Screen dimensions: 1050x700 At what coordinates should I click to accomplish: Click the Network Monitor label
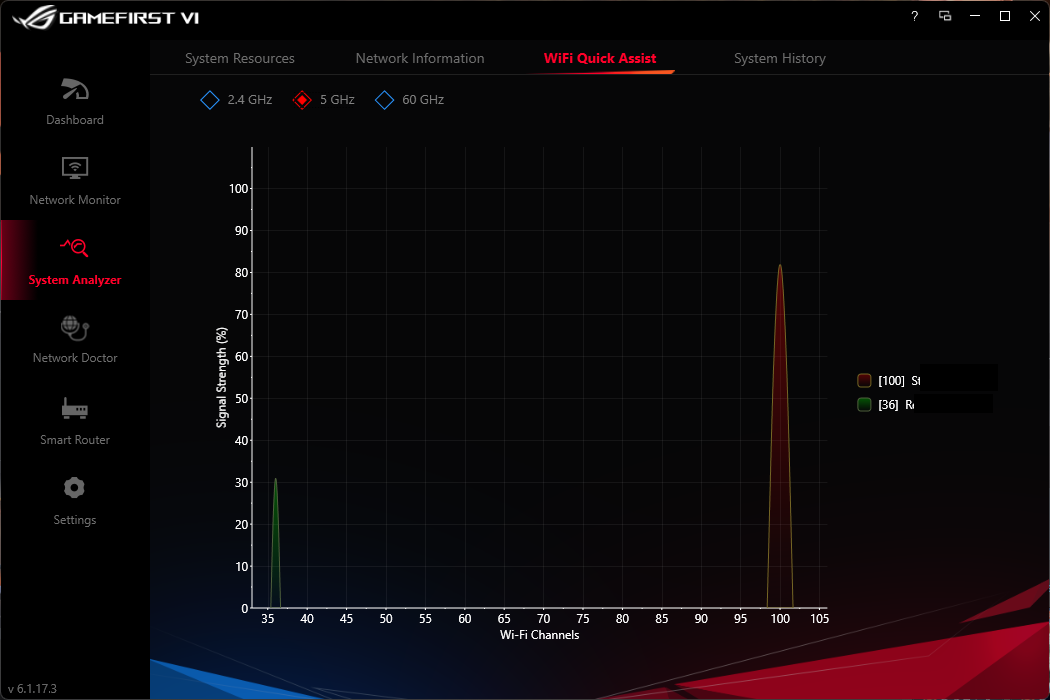point(75,200)
